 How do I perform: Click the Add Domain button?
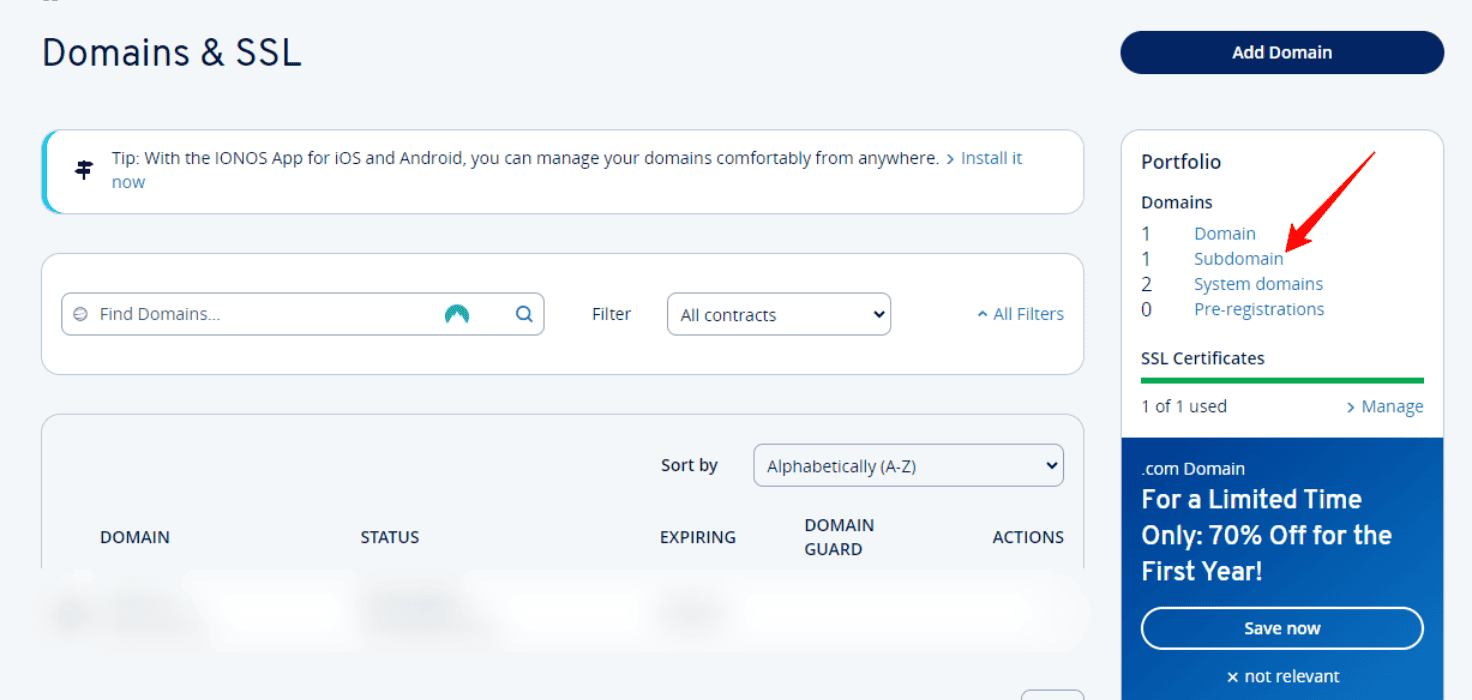(x=1281, y=52)
